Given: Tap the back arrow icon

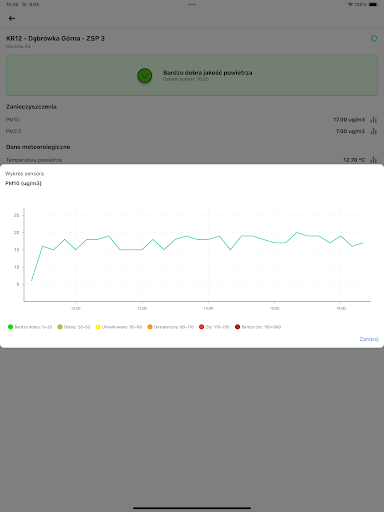Looking at the screenshot, I should point(12,18).
